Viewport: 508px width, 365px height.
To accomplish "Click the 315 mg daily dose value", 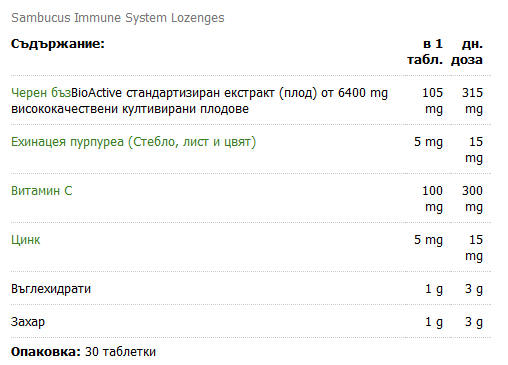I will 472,101.
